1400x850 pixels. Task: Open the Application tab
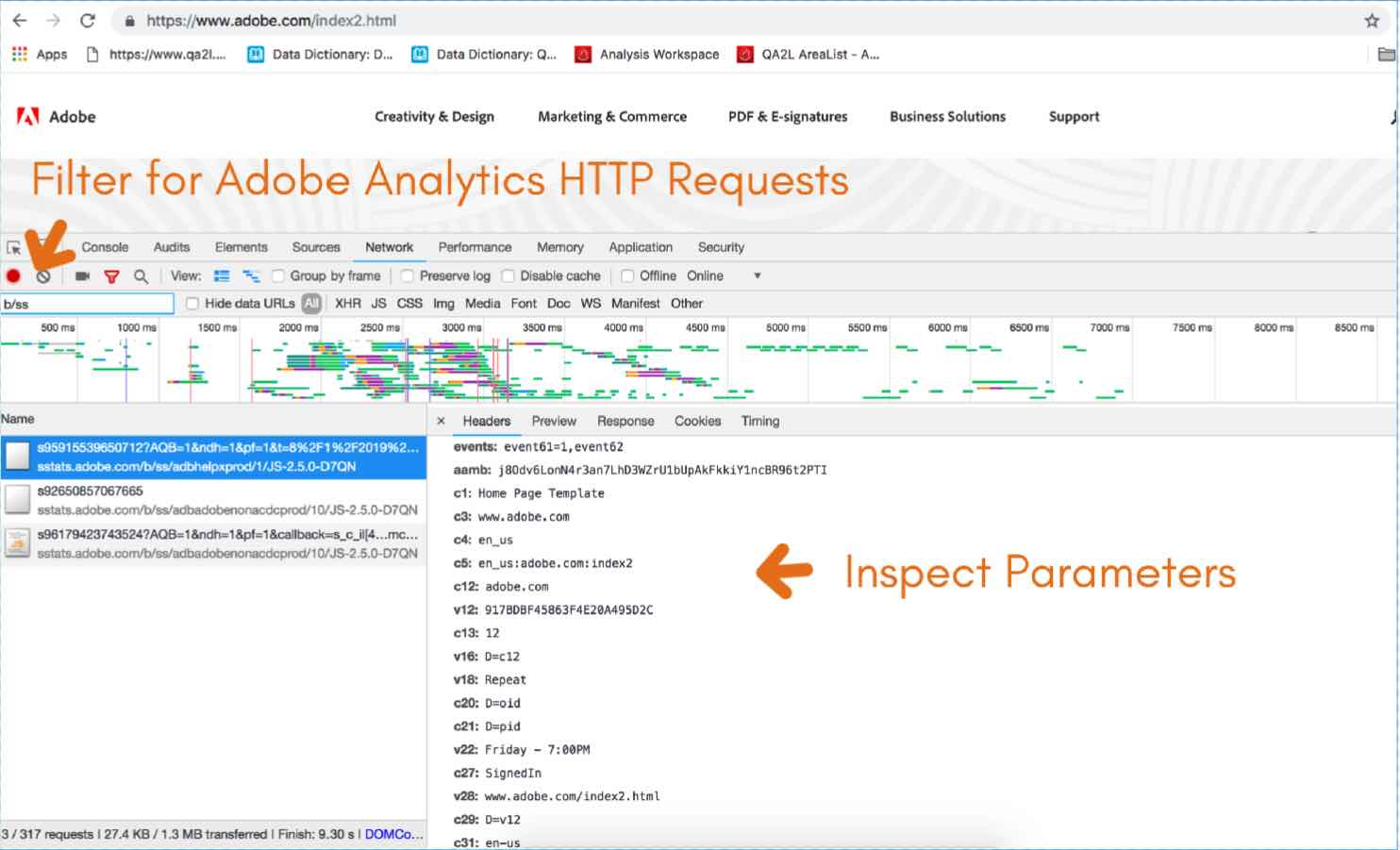pos(641,247)
